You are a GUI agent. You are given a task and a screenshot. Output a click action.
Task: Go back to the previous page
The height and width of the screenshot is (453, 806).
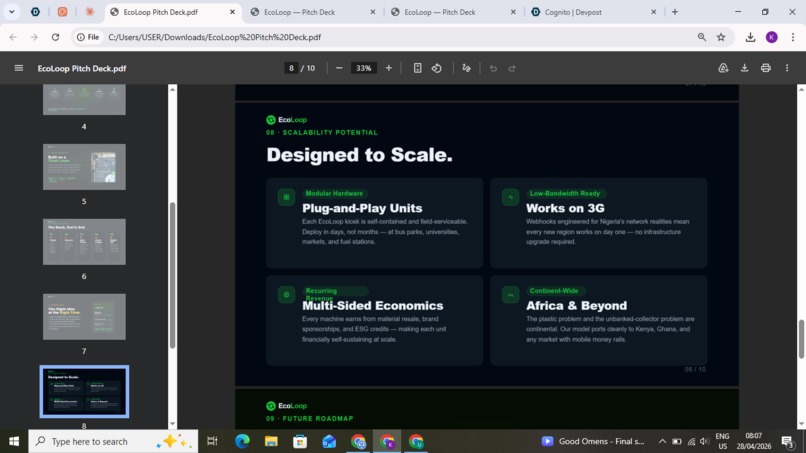[x=13, y=37]
